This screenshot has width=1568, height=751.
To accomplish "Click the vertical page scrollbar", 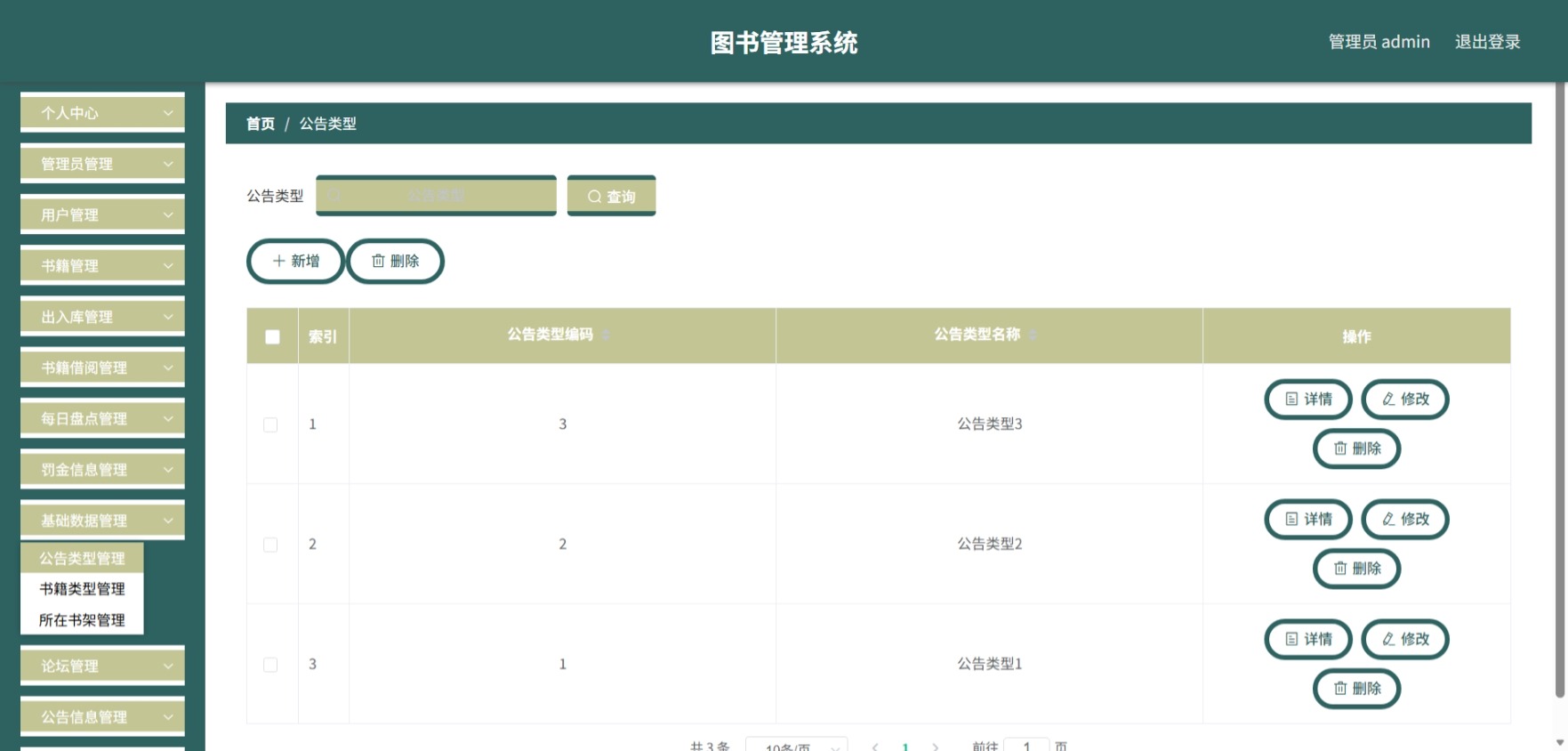I will 1561,392.
